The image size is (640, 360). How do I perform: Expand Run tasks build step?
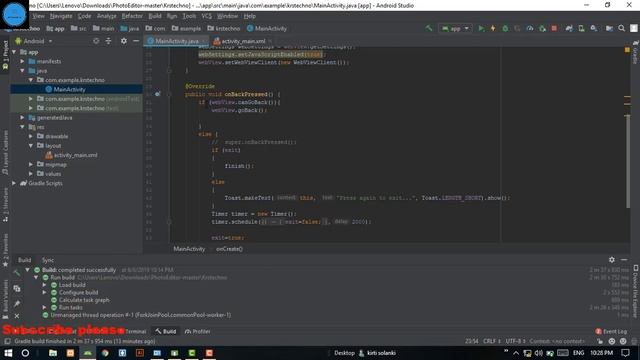tap(44, 307)
